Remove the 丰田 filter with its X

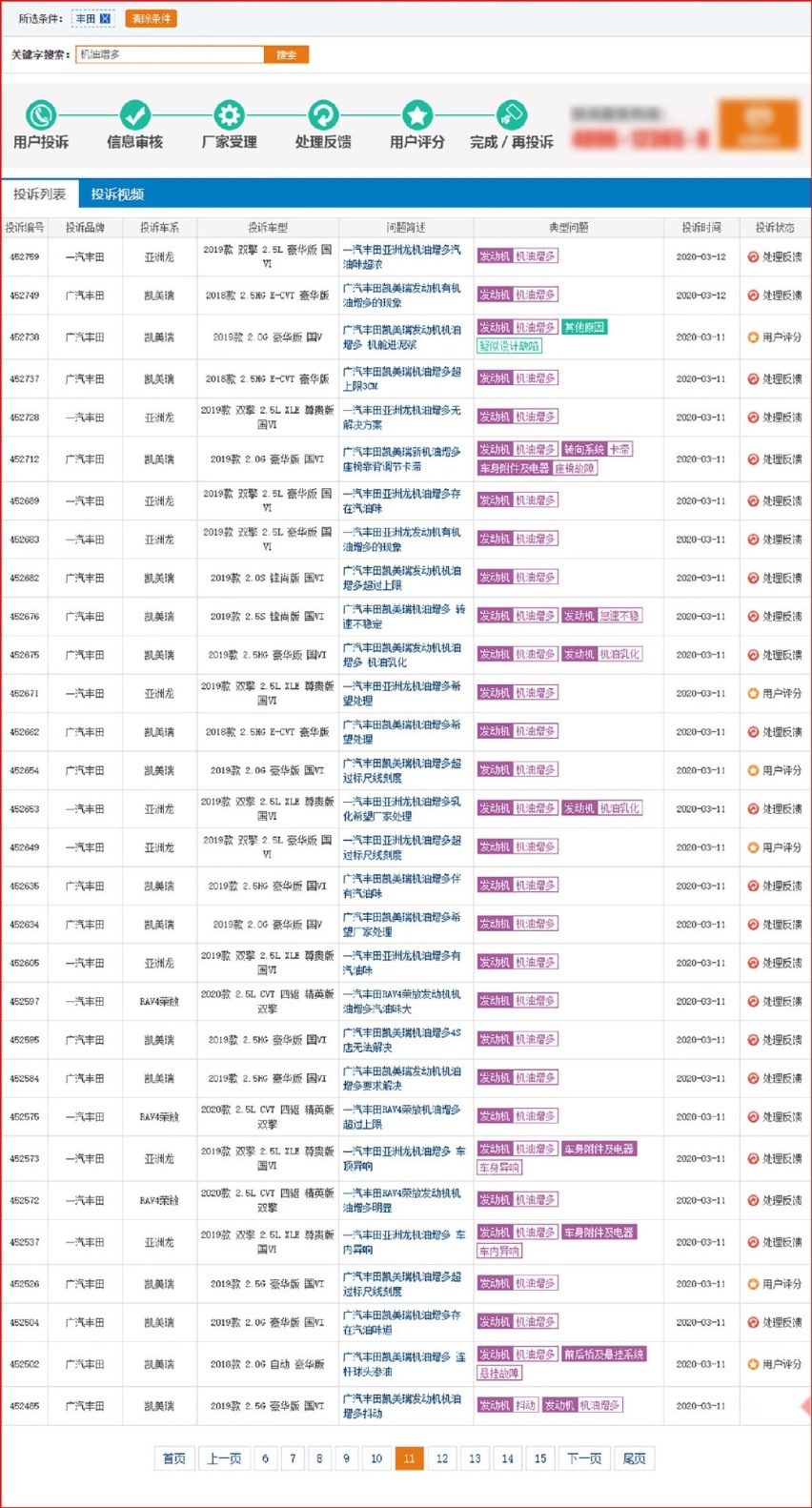105,18
